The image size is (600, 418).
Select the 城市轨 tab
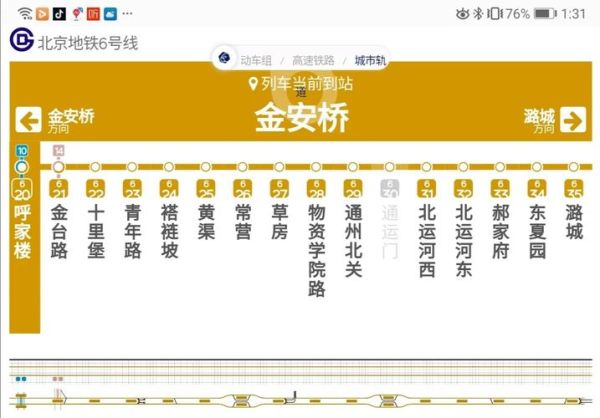tap(370, 60)
